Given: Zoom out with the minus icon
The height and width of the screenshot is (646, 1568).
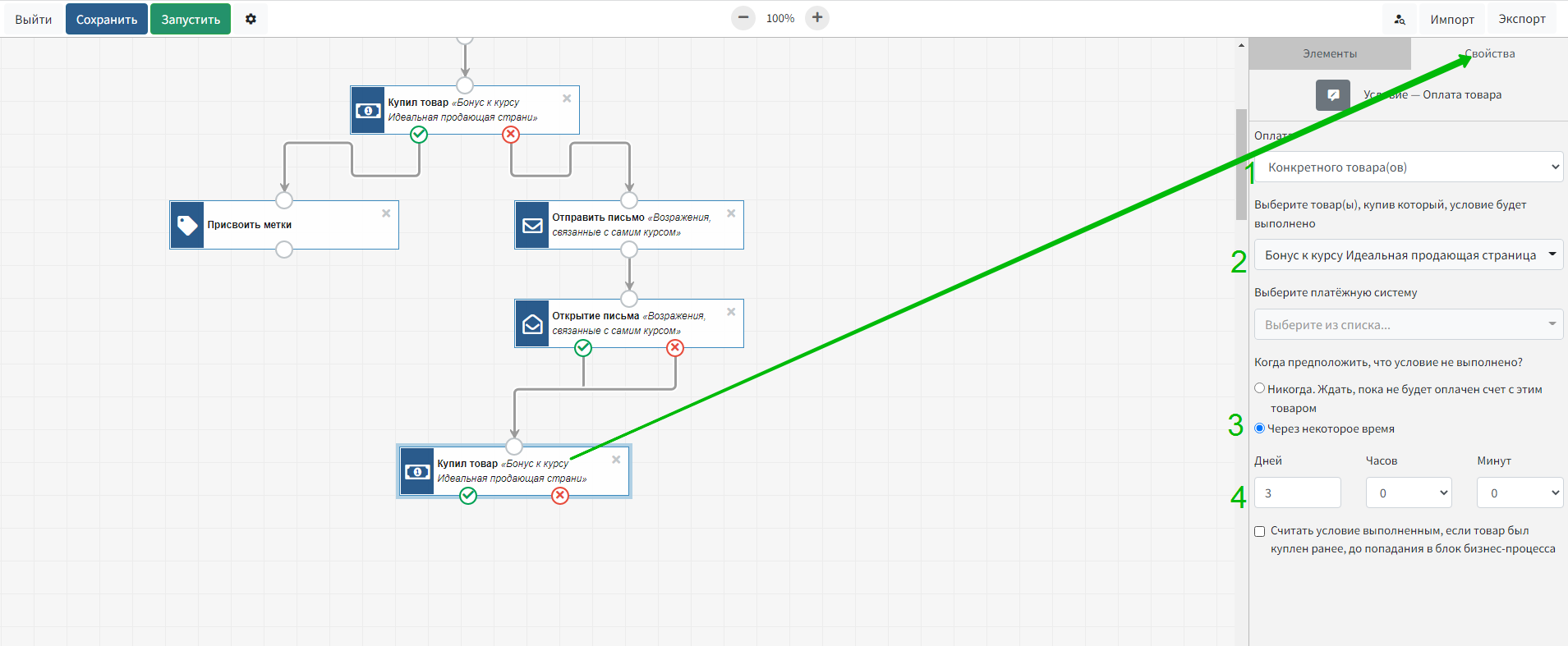Looking at the screenshot, I should click(743, 18).
